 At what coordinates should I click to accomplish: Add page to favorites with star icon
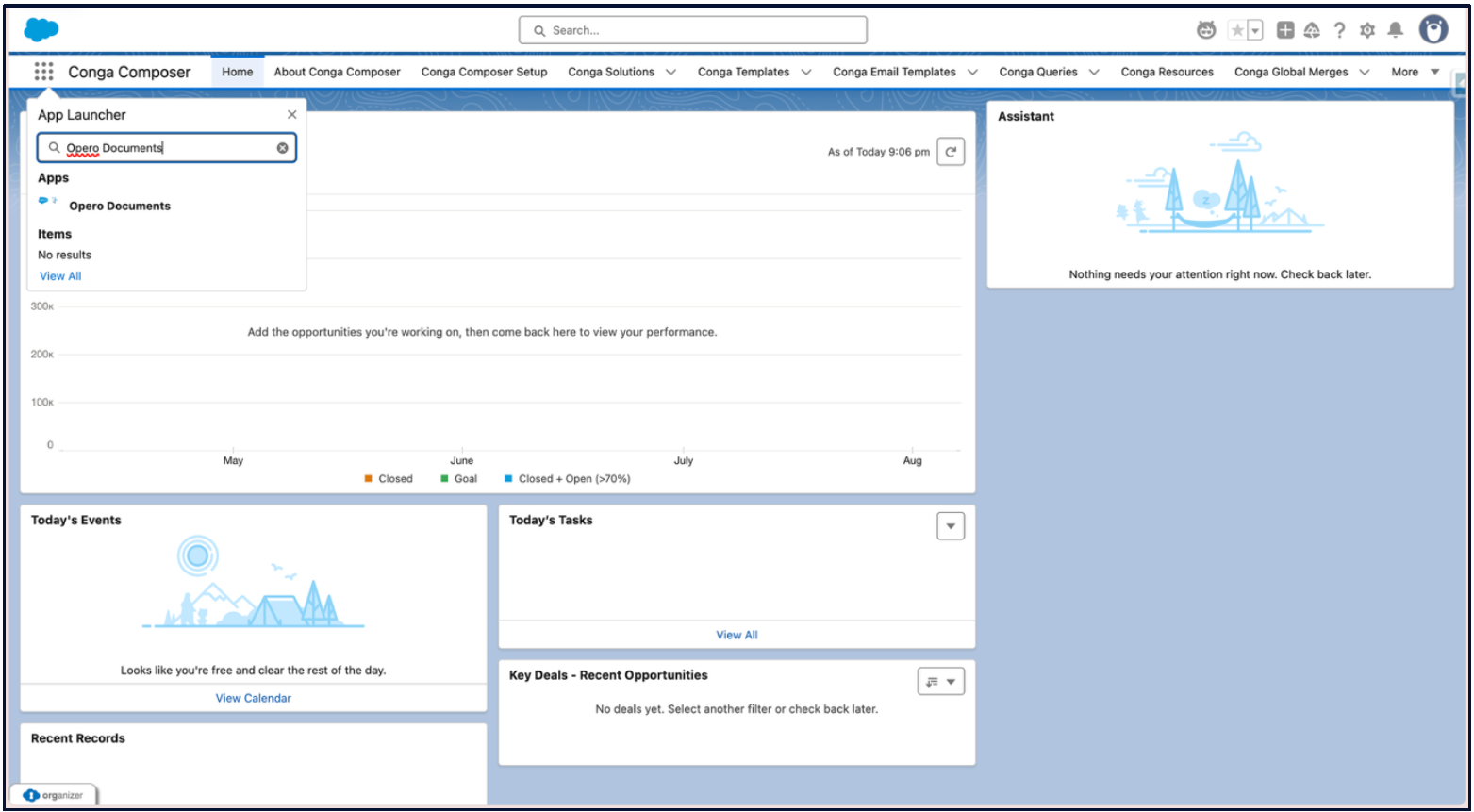(x=1237, y=30)
